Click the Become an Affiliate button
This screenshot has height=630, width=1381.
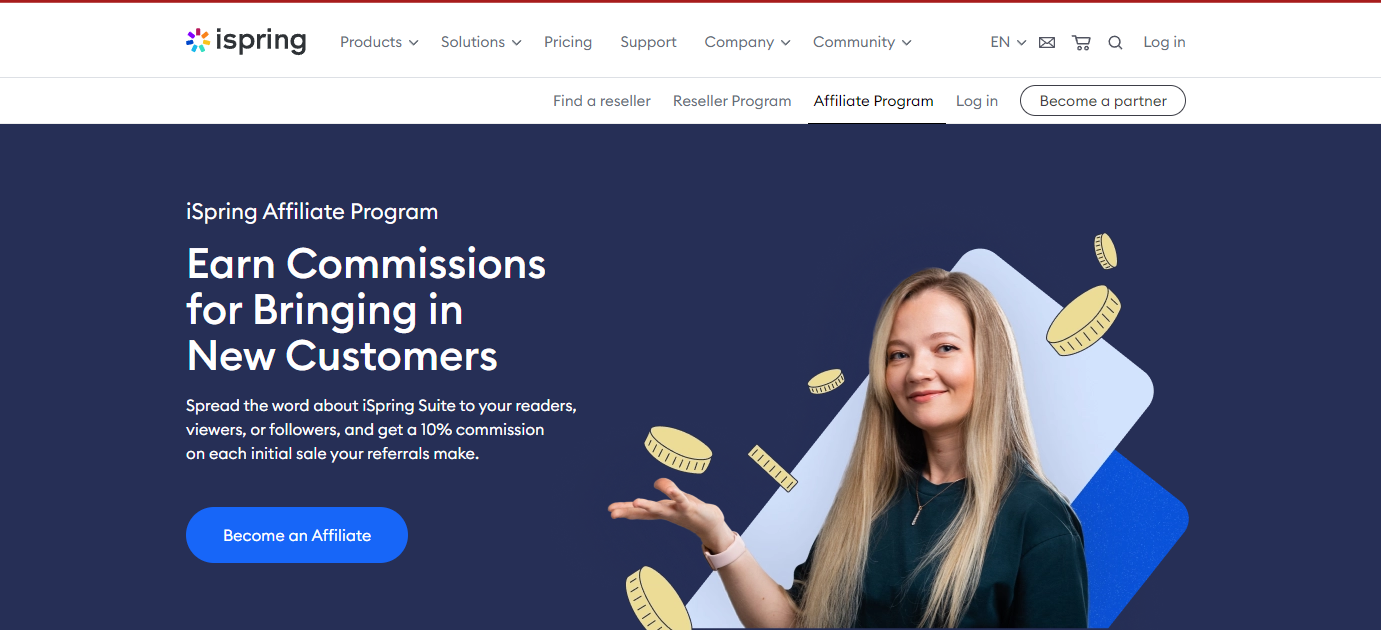297,535
